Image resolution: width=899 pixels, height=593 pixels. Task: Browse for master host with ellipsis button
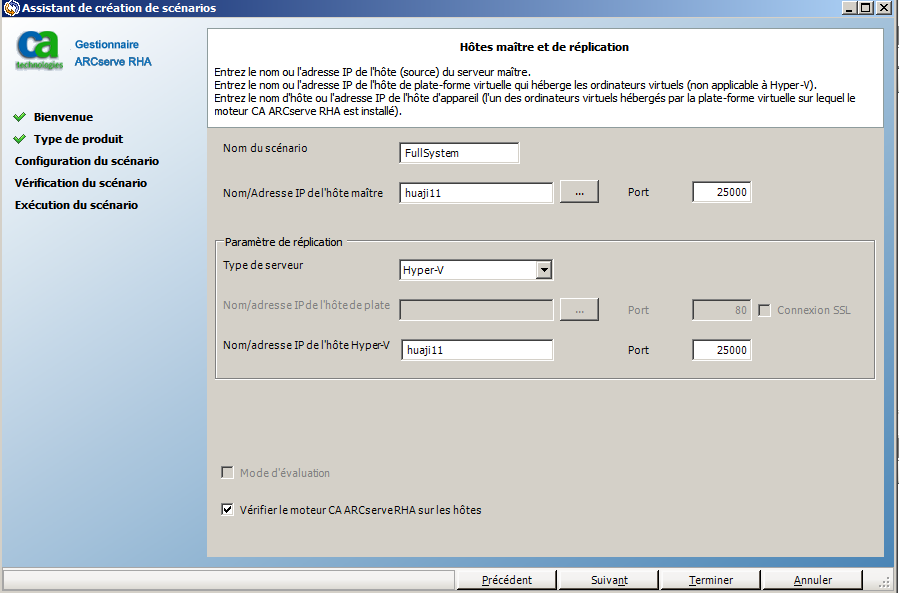coord(579,193)
